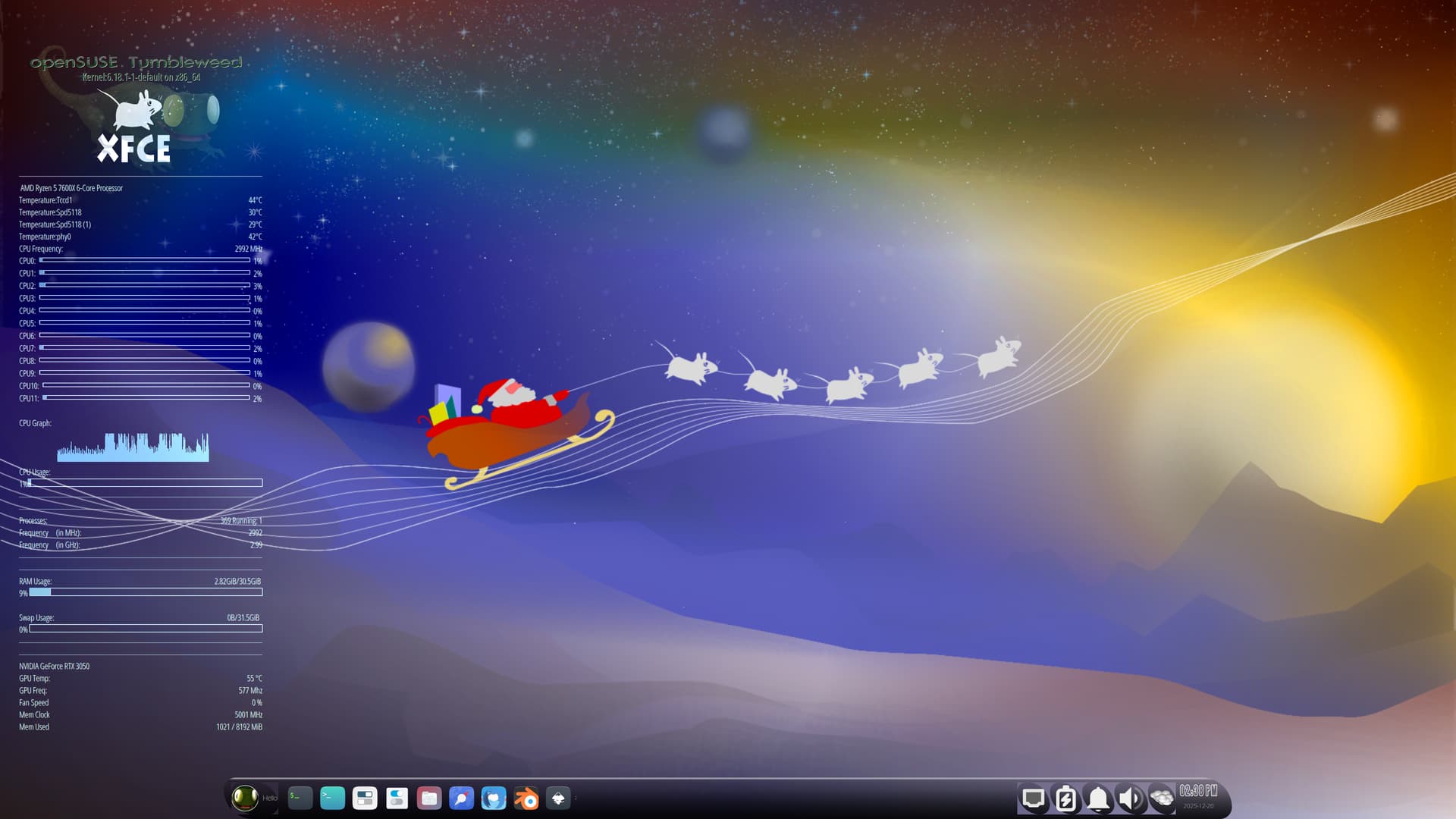Launch Inkscape from the panel
This screenshot has width=1456, height=819.
[x=558, y=798]
